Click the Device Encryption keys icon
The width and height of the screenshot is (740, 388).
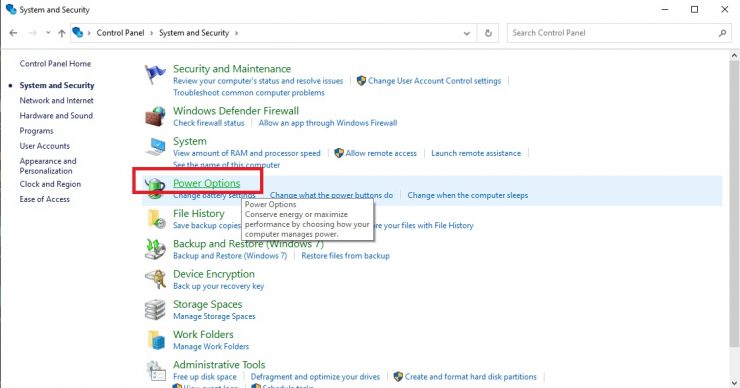point(155,279)
